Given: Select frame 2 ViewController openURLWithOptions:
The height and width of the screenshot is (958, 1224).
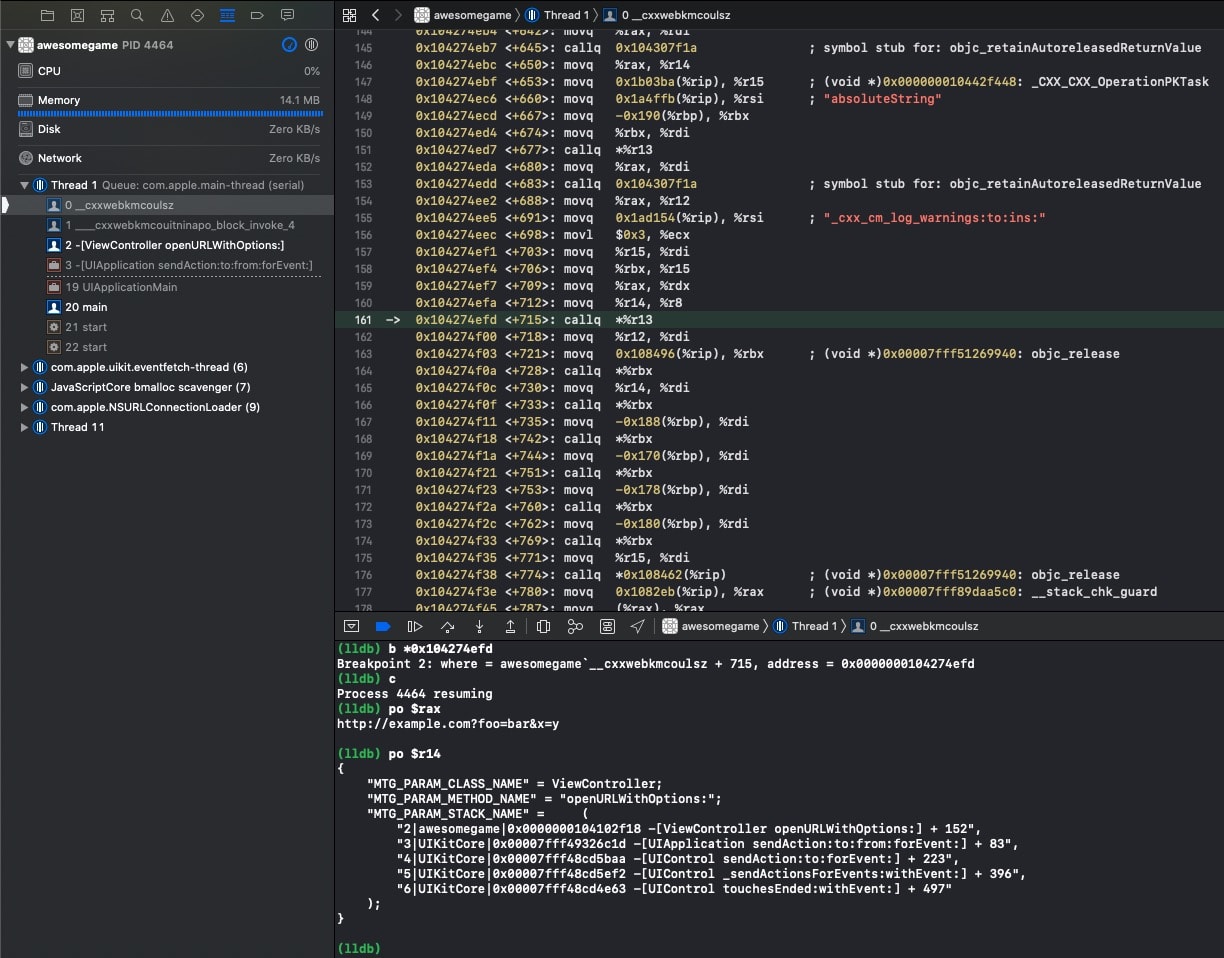Looking at the screenshot, I should [x=166, y=245].
